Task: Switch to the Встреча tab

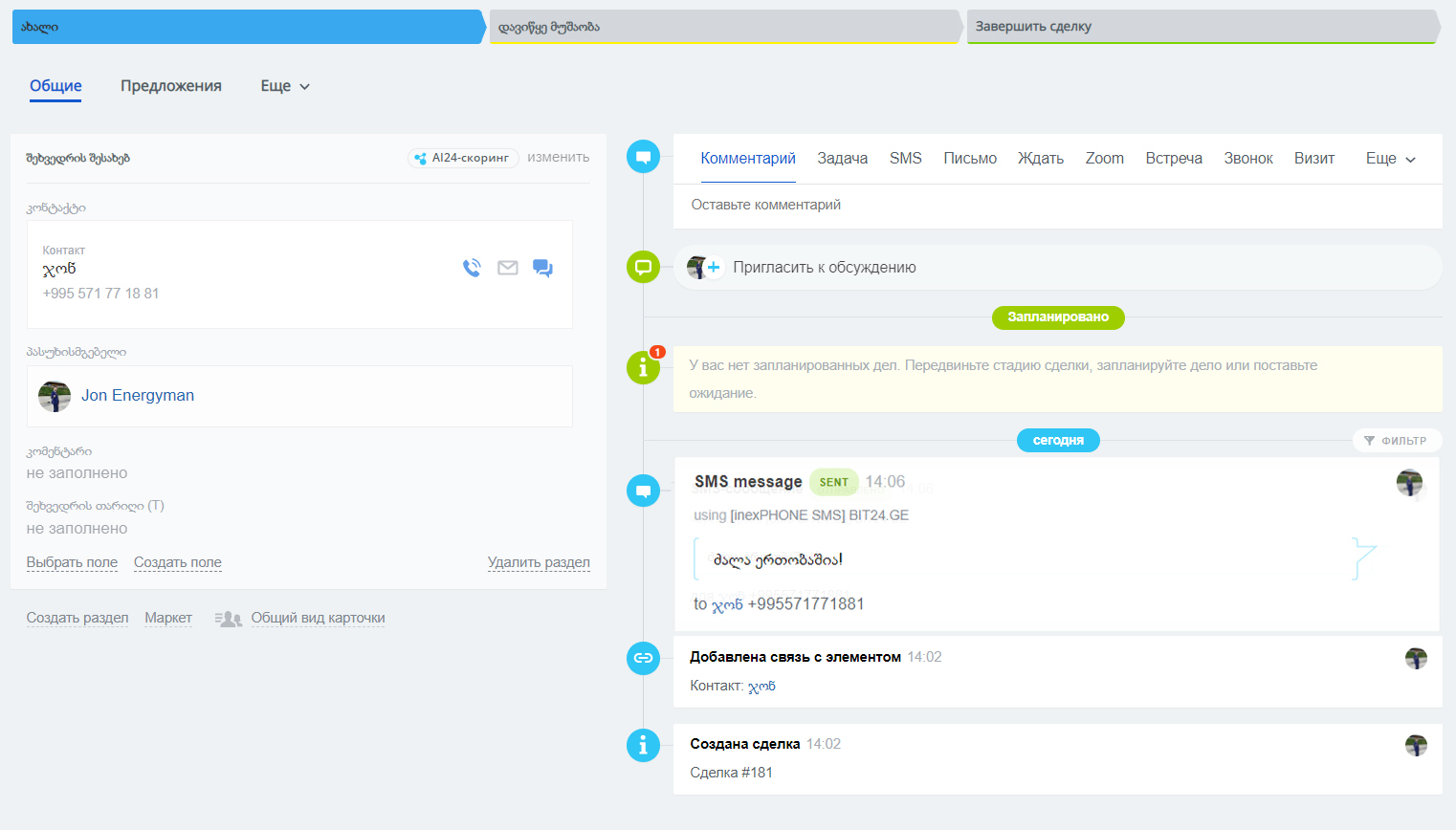Action: [x=1174, y=159]
